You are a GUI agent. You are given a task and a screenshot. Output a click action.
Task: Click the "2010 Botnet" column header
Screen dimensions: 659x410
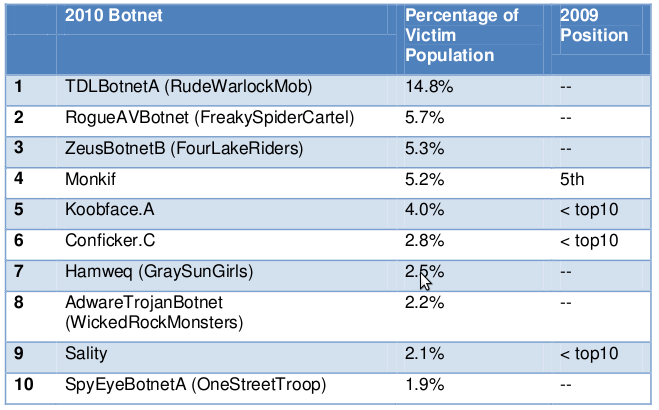coord(113,16)
